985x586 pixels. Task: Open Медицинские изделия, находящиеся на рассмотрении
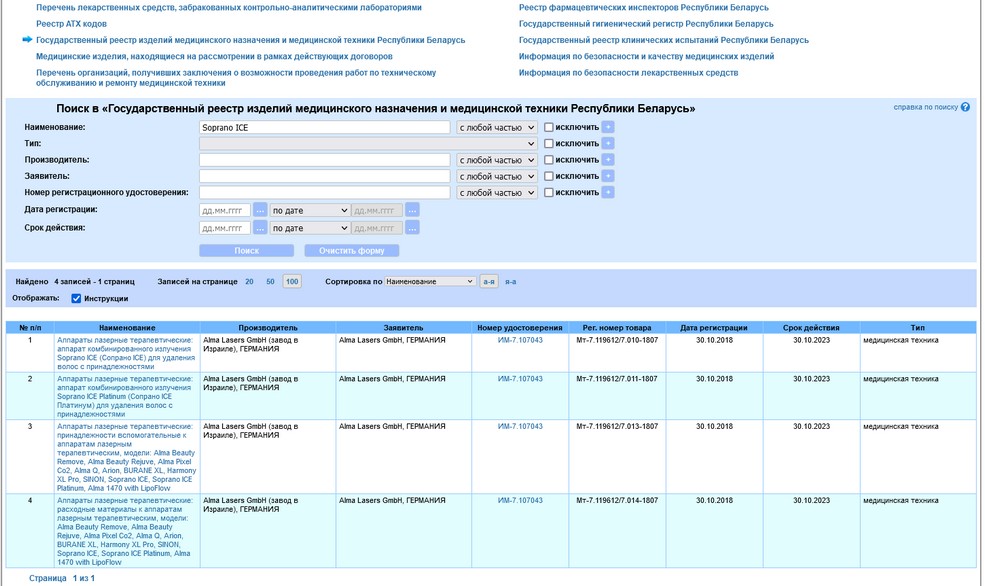tap(214, 57)
